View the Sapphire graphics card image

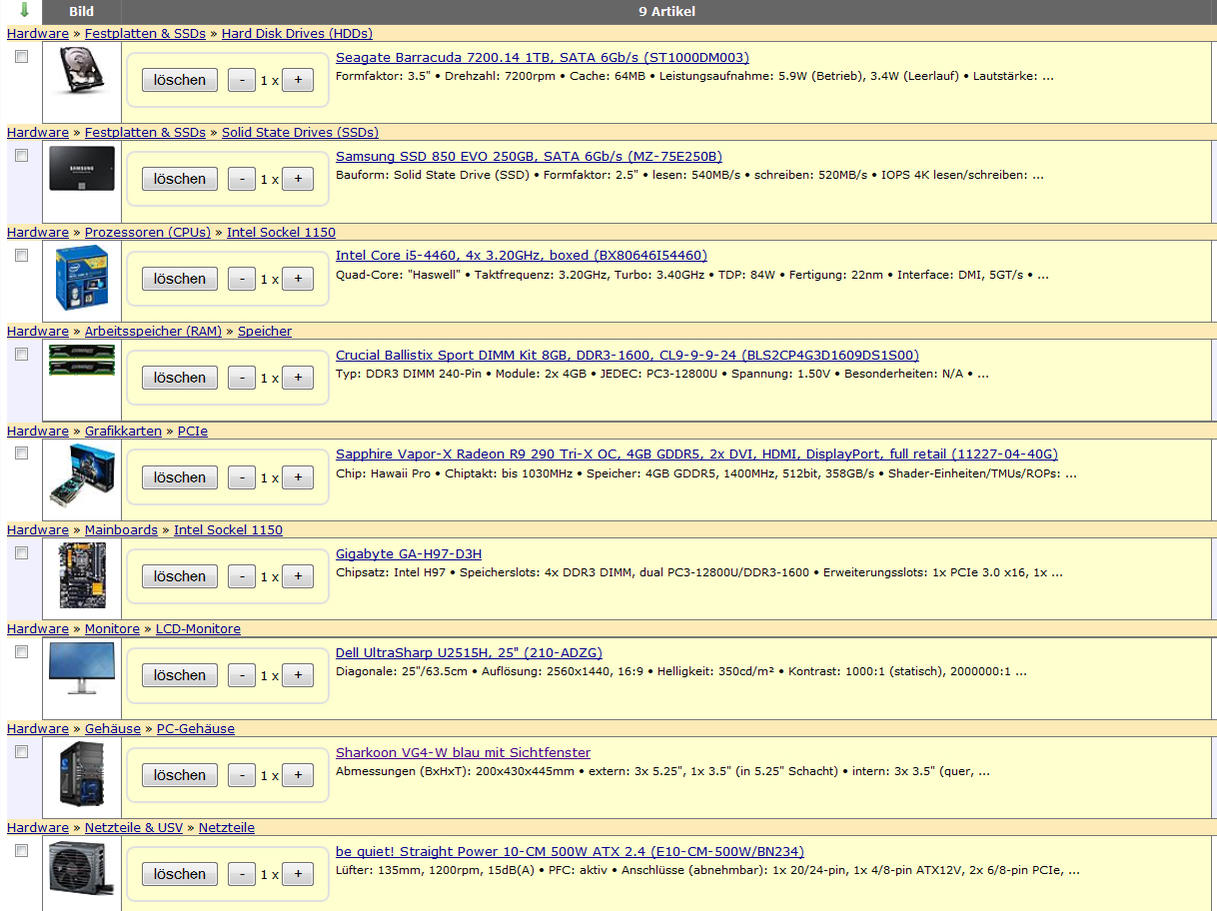click(82, 478)
